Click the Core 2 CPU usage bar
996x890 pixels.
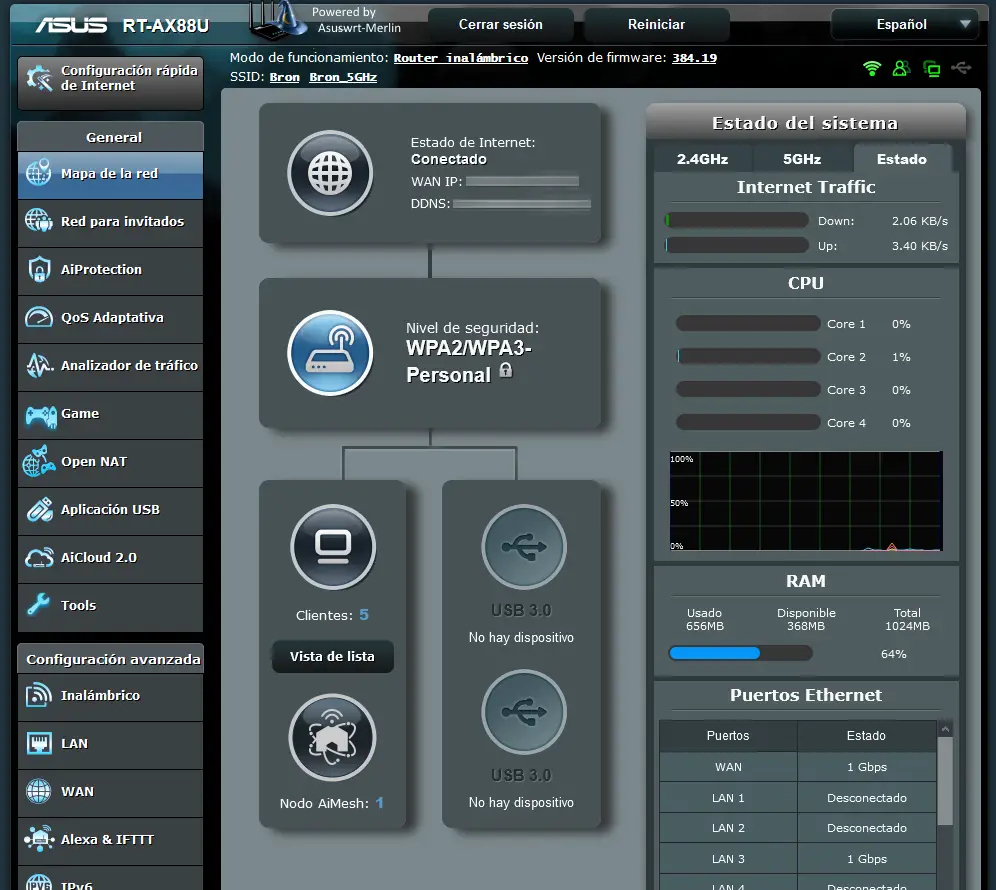(x=748, y=356)
